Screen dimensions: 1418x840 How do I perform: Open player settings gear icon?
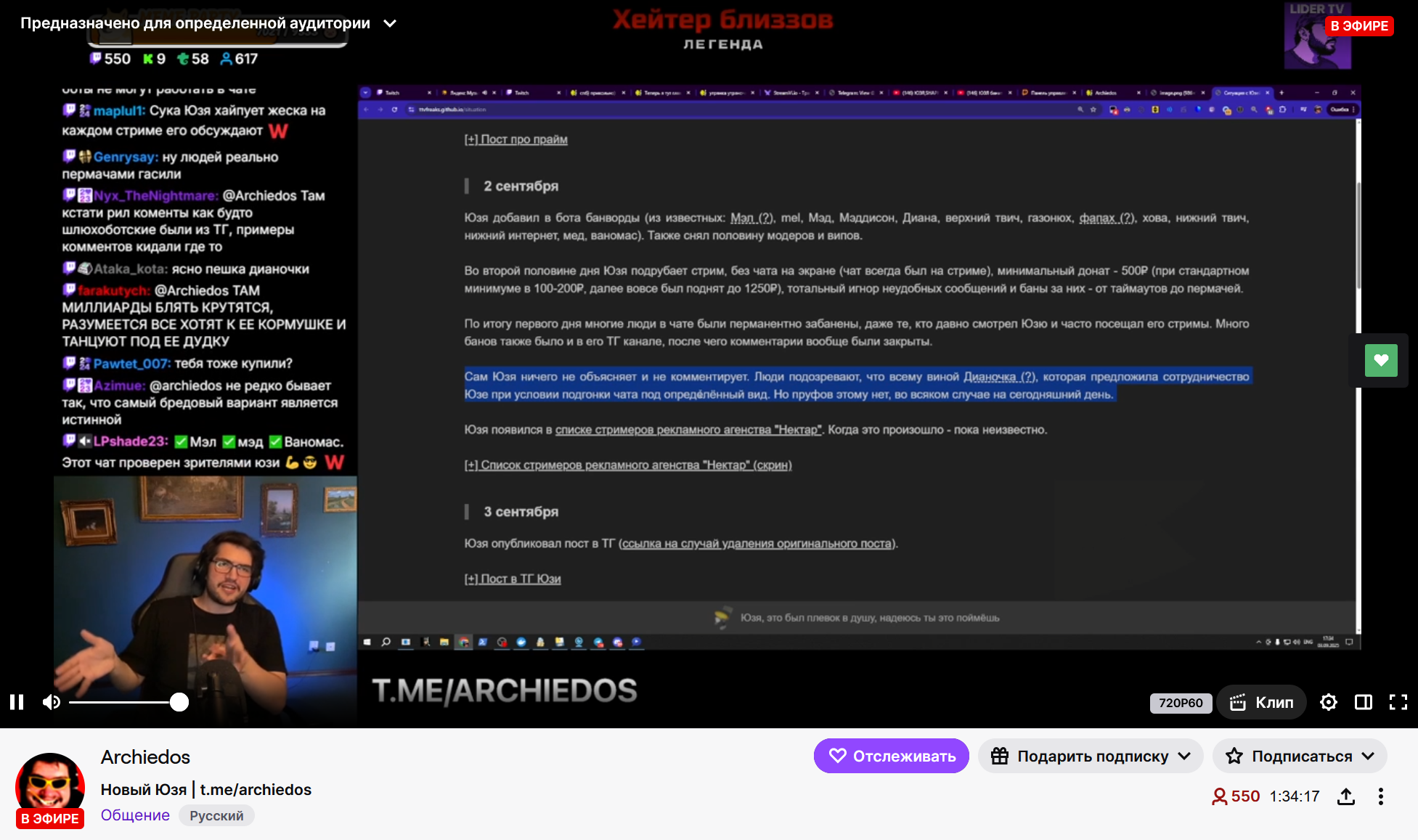pyautogui.click(x=1328, y=702)
